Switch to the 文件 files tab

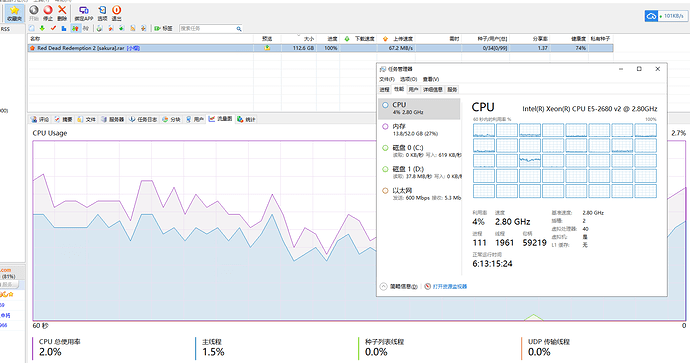pos(87,119)
